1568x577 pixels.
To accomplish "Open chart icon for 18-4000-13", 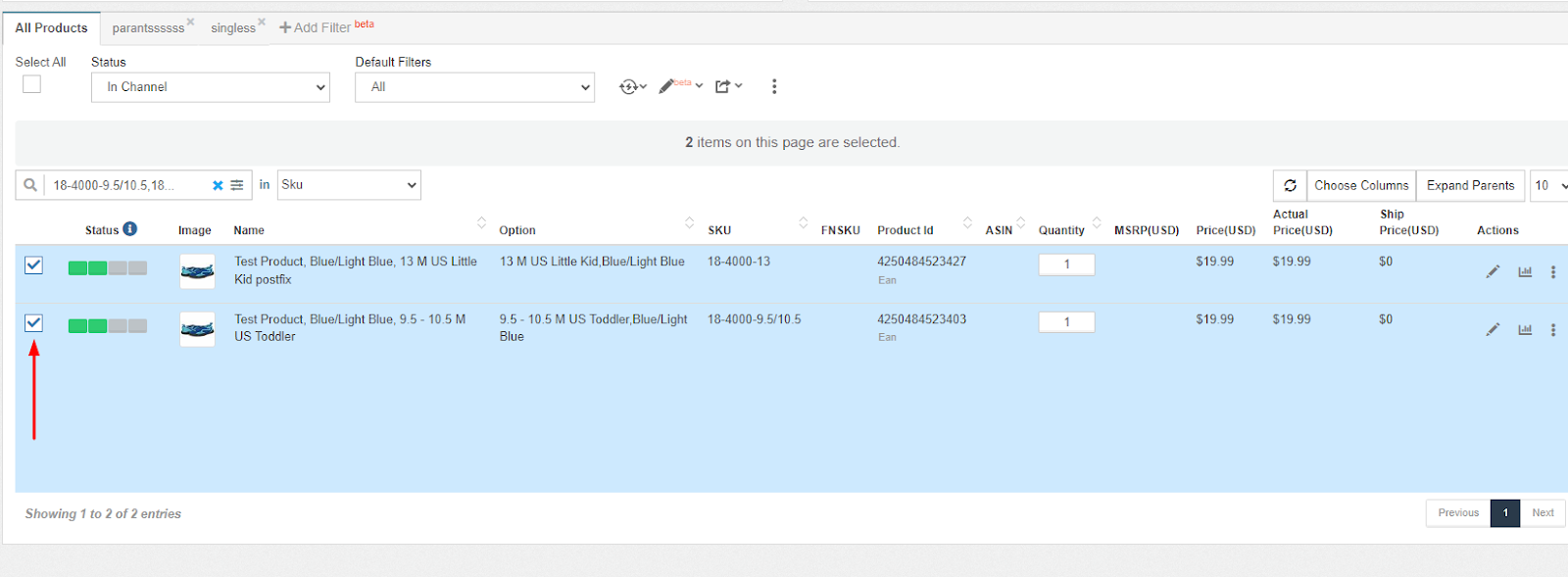I will 1525,271.
